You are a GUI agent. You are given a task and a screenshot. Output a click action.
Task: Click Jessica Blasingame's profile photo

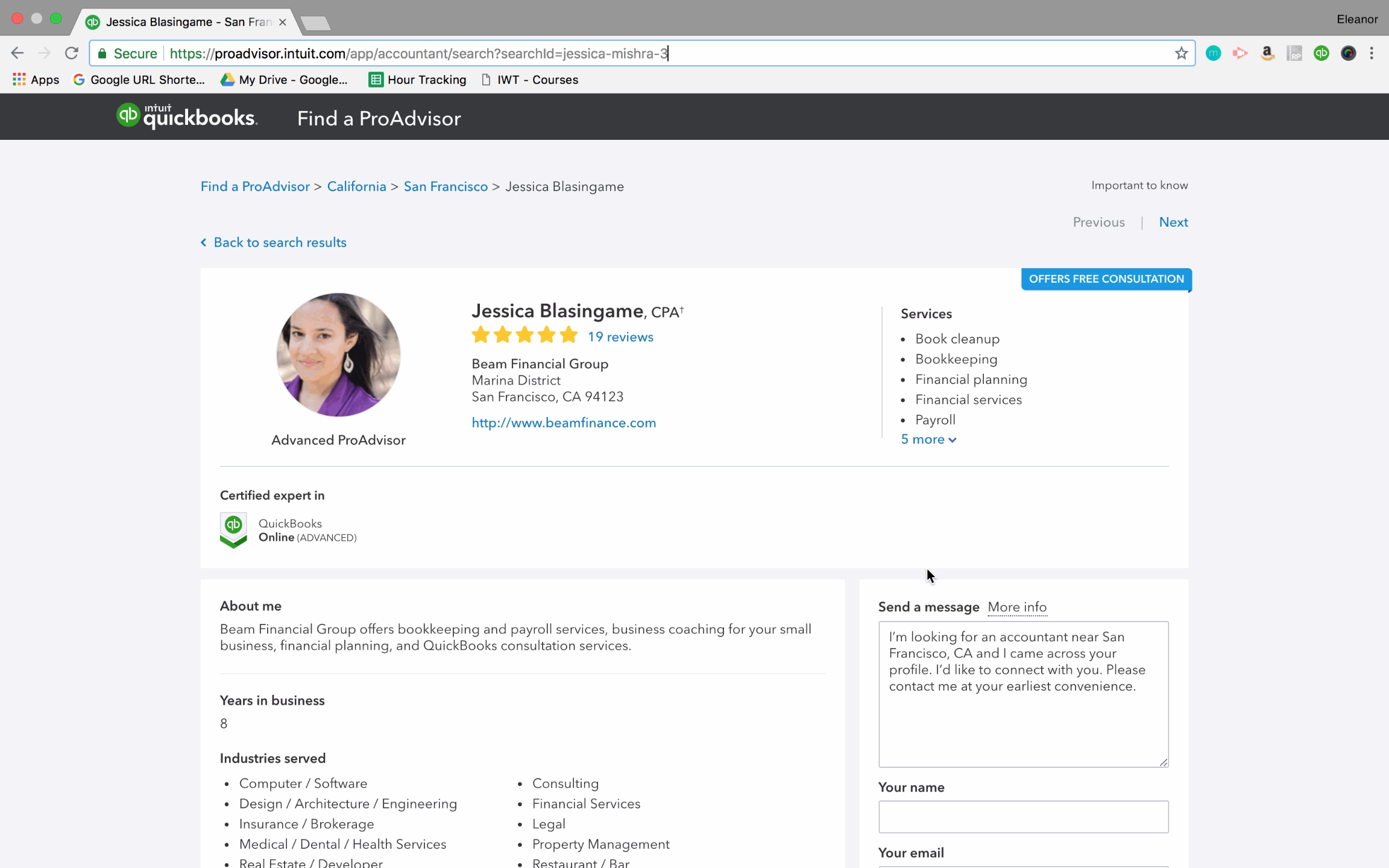click(x=338, y=354)
